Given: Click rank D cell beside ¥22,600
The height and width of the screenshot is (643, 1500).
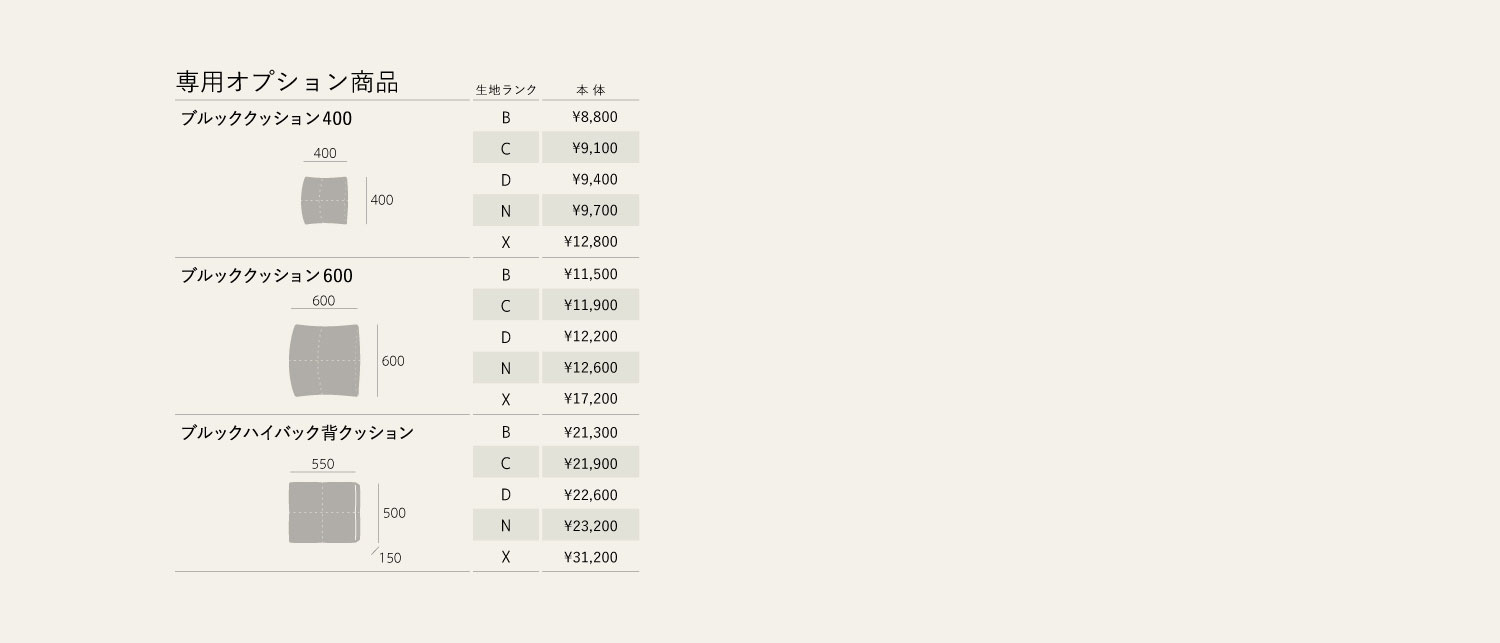Looking at the screenshot, I should tap(506, 494).
